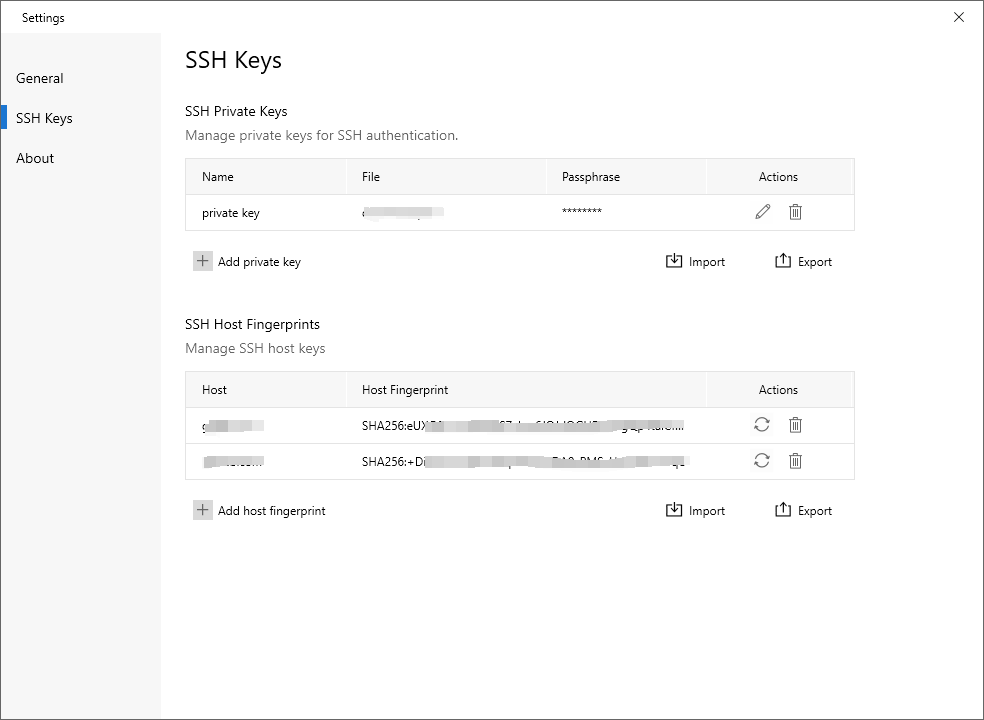Click Add host fingerprint
This screenshot has width=984, height=720.
click(270, 510)
